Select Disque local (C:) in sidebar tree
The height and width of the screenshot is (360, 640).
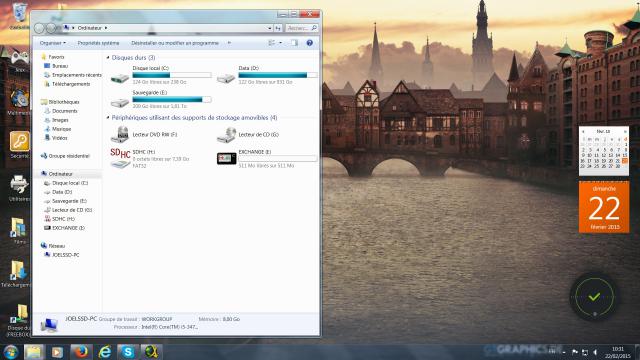(x=70, y=183)
